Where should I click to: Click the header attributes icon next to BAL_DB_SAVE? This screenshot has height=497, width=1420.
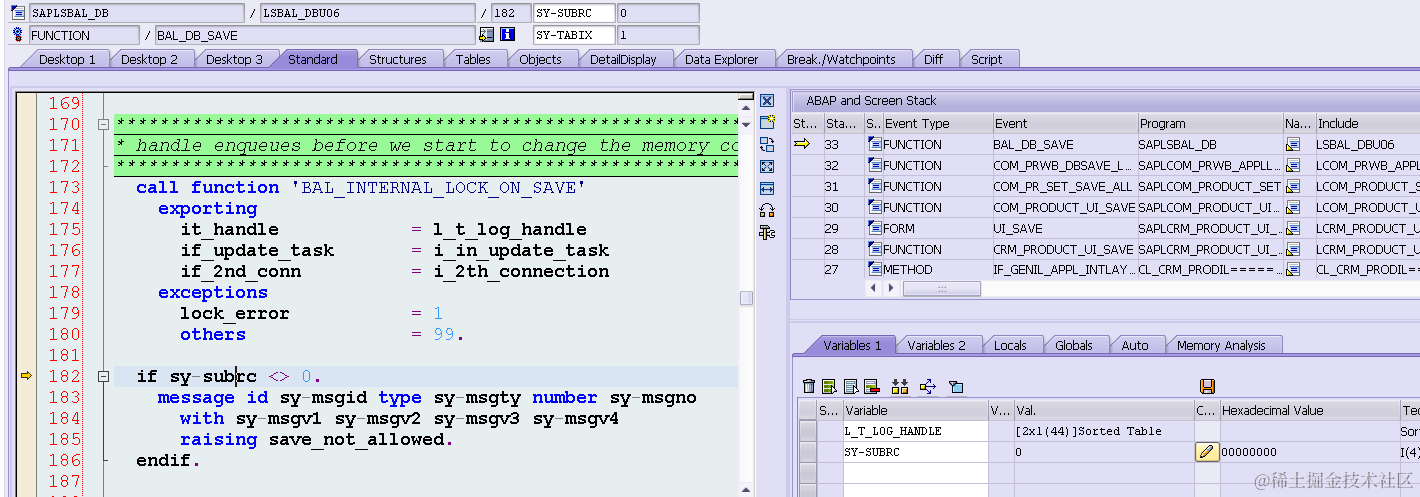point(486,35)
